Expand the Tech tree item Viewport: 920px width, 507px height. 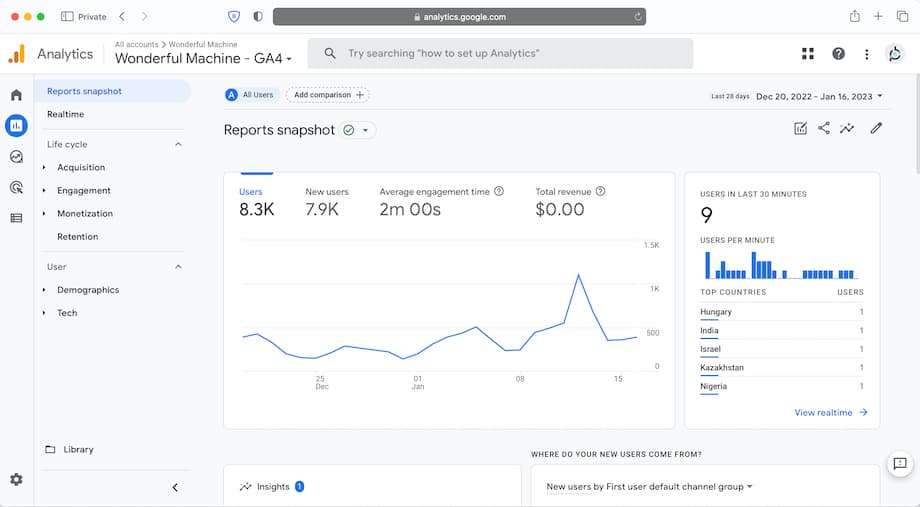[44, 313]
